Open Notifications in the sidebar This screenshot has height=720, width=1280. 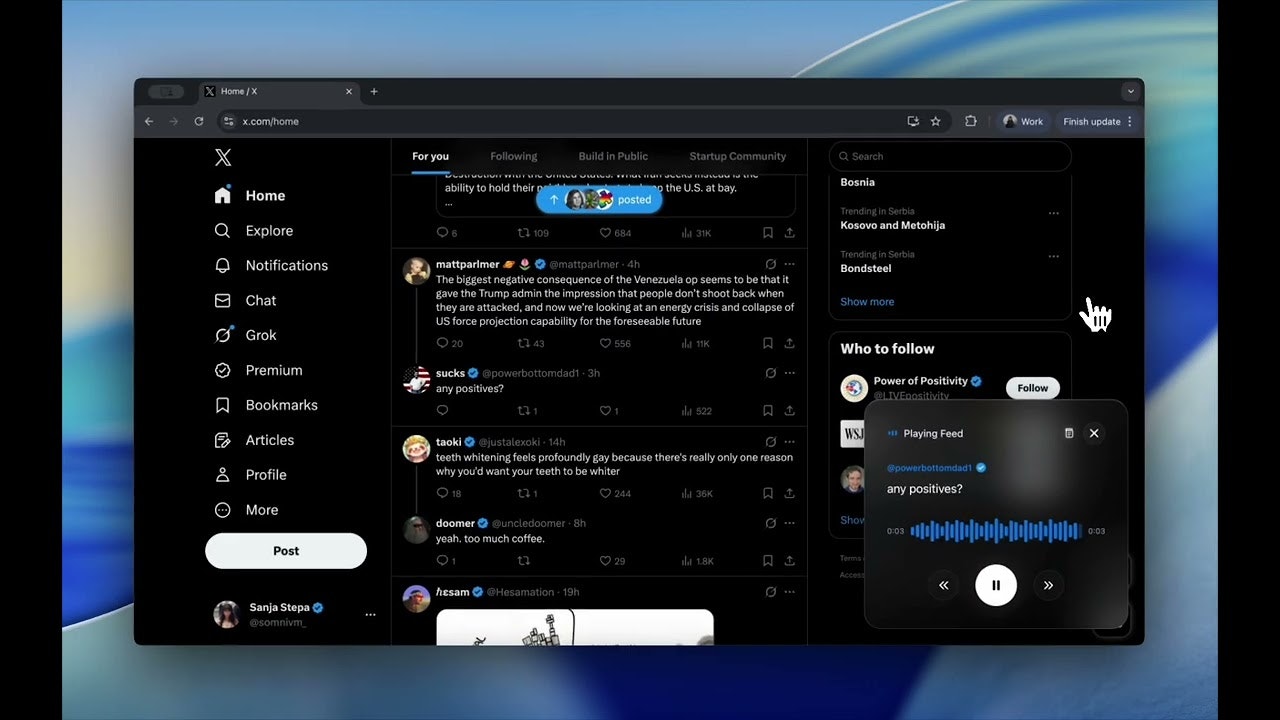271,266
